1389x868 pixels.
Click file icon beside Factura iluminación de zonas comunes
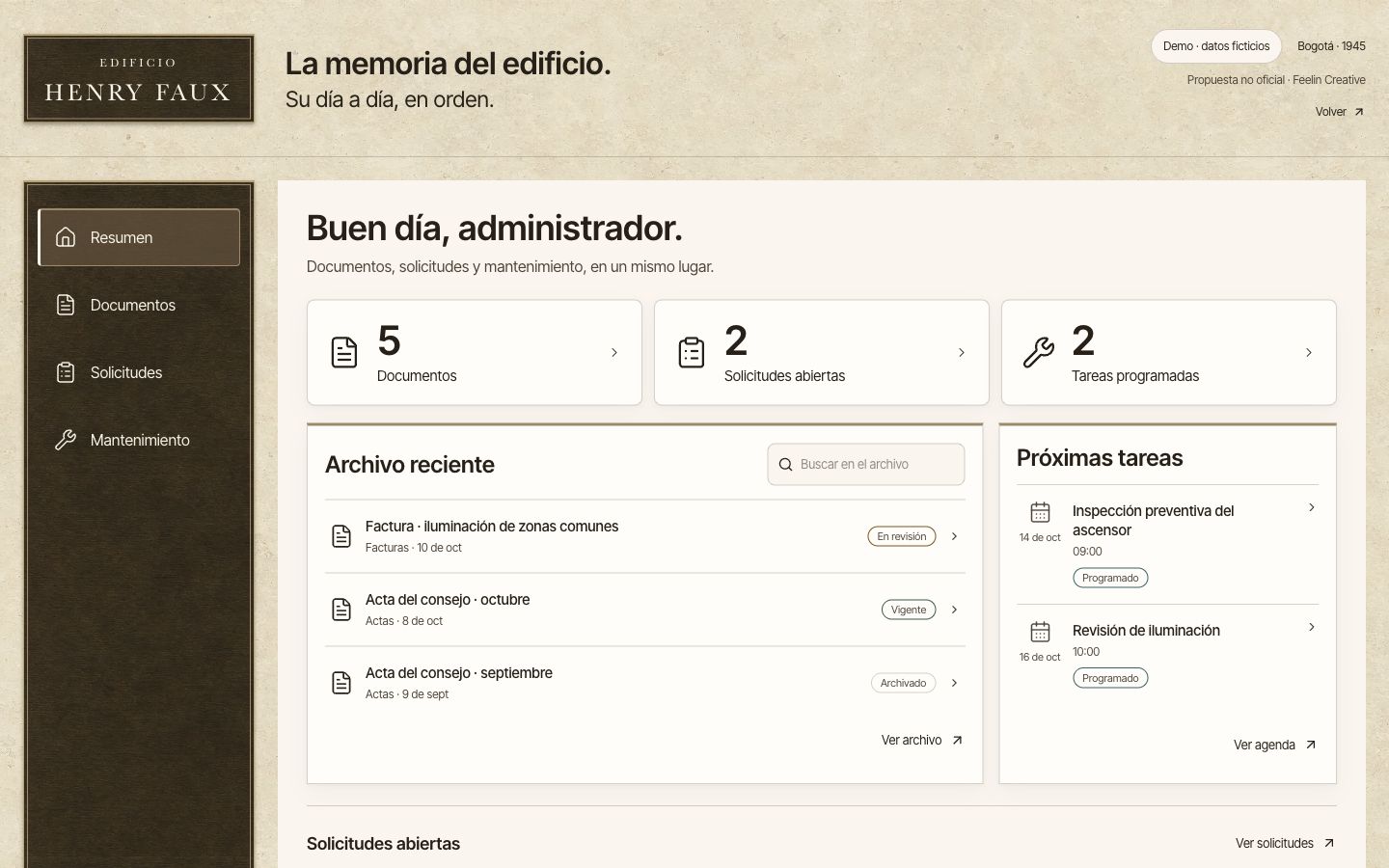341,536
